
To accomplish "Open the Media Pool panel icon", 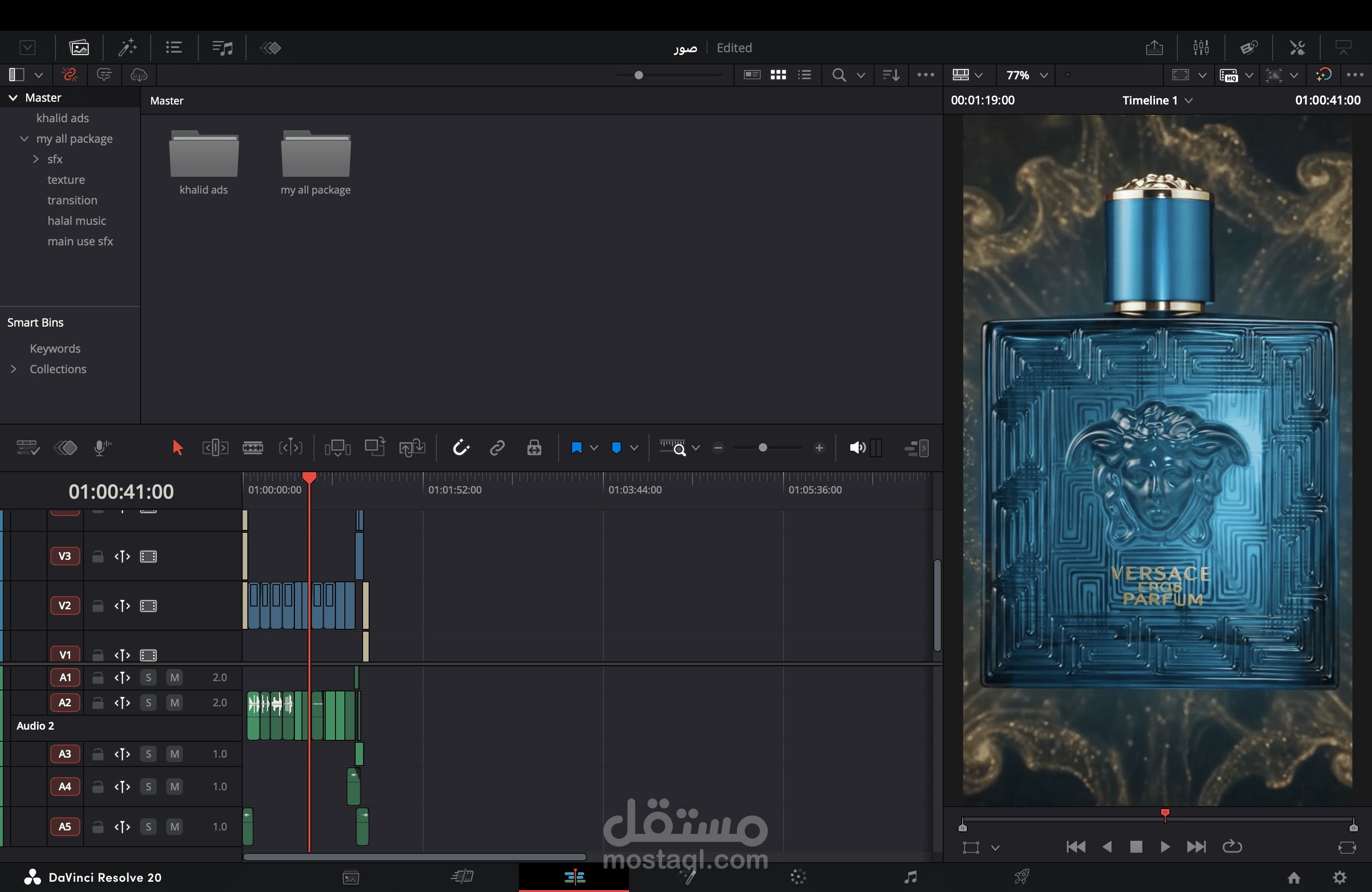I will [79, 47].
